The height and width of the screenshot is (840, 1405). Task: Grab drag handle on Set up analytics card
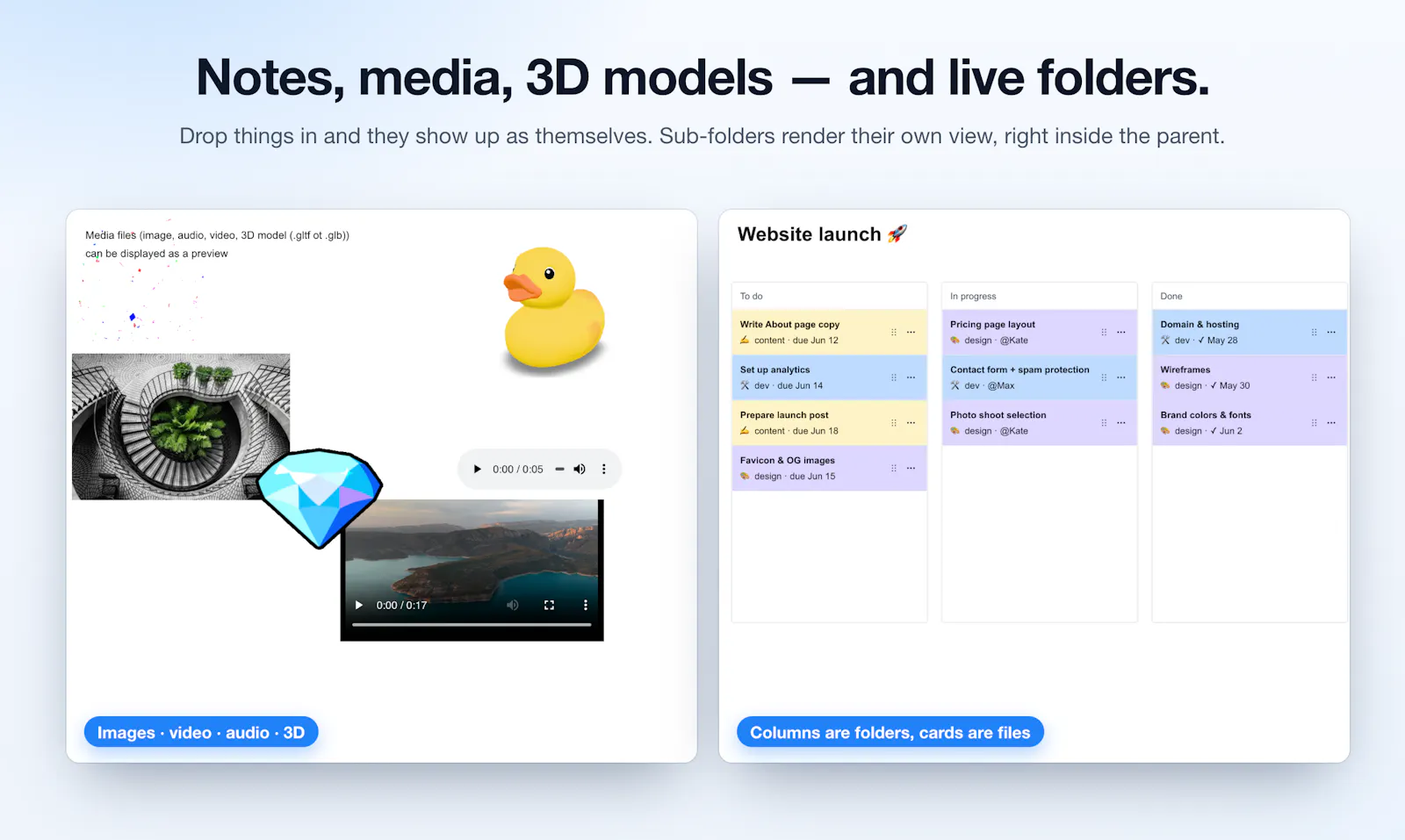tap(894, 377)
